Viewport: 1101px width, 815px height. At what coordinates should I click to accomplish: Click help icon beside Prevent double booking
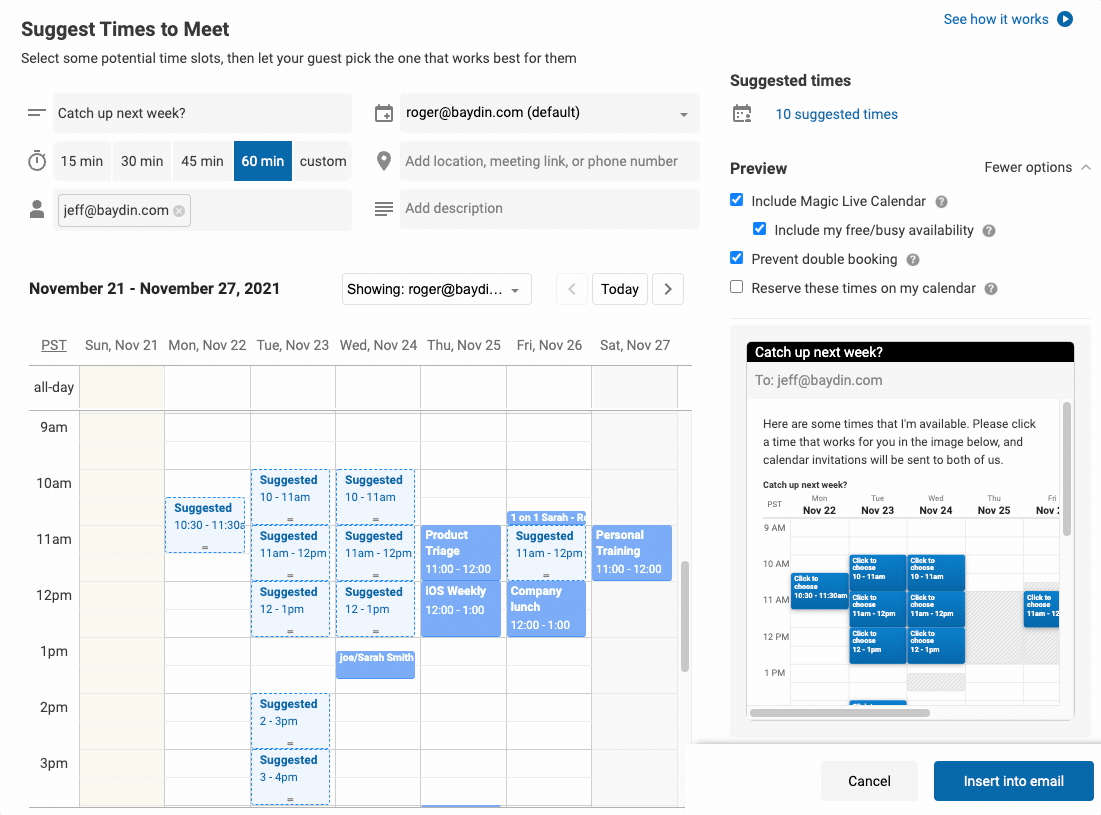coord(913,260)
